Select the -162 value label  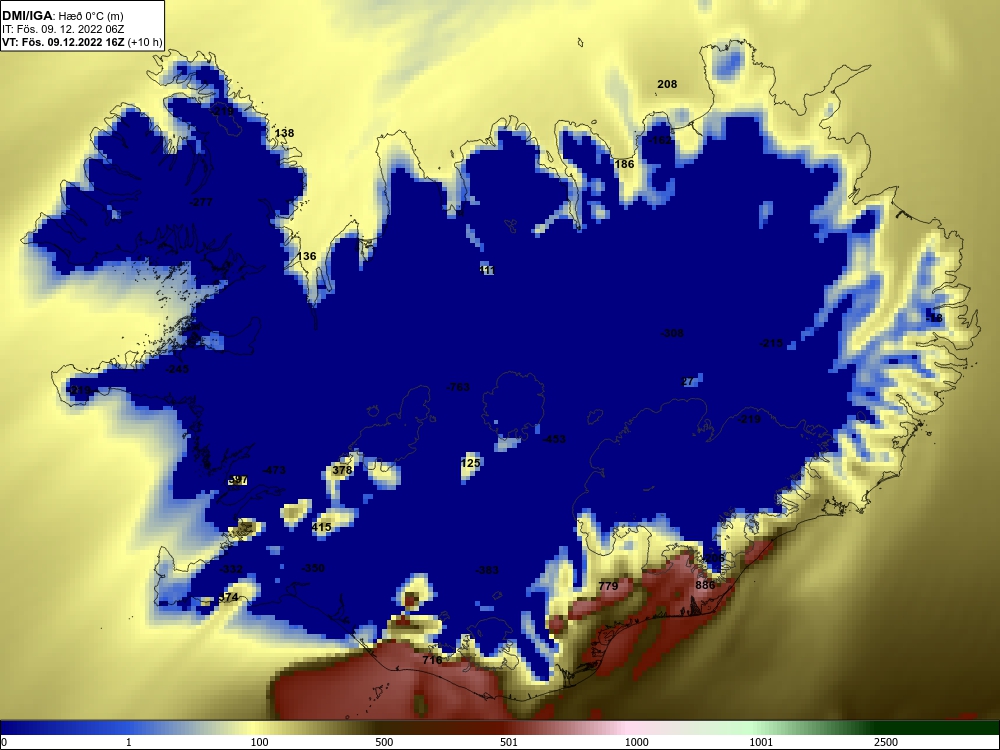661,140
